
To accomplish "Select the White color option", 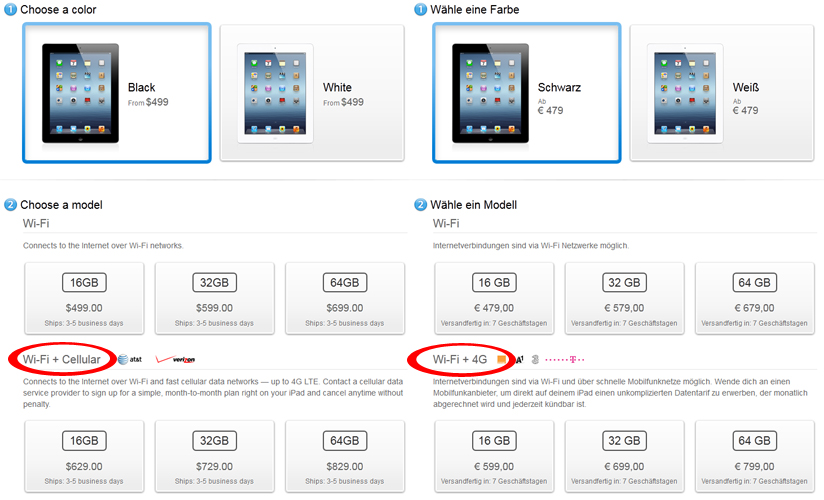I will click(312, 93).
